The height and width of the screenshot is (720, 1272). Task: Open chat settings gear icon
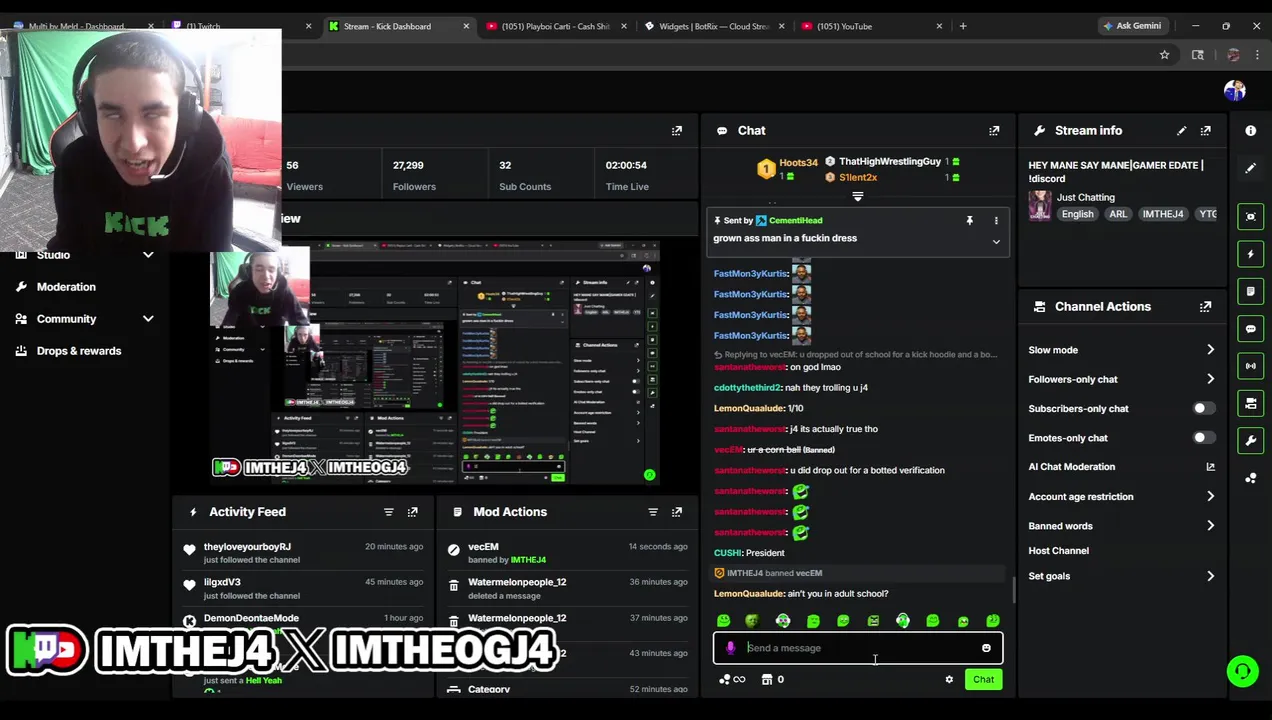[x=949, y=680]
